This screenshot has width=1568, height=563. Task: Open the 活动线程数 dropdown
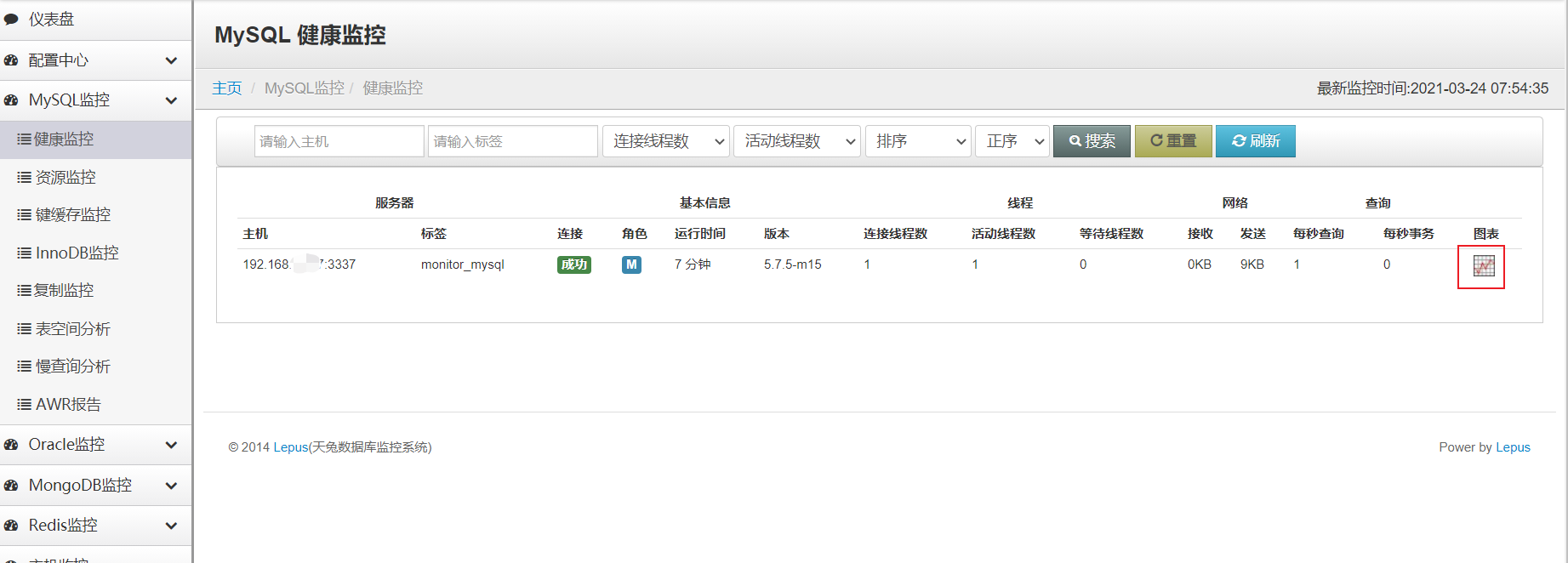(797, 141)
